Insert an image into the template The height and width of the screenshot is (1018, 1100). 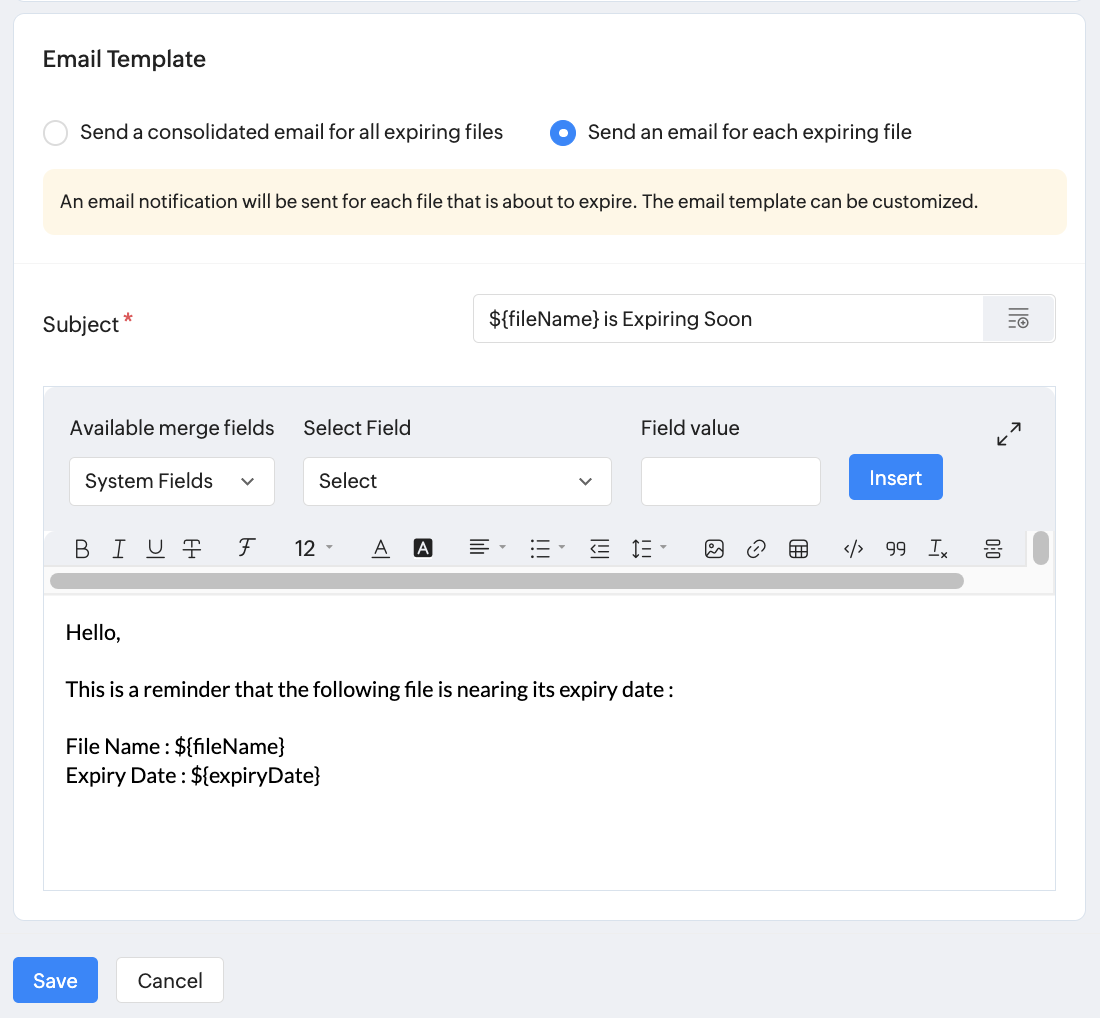(714, 549)
